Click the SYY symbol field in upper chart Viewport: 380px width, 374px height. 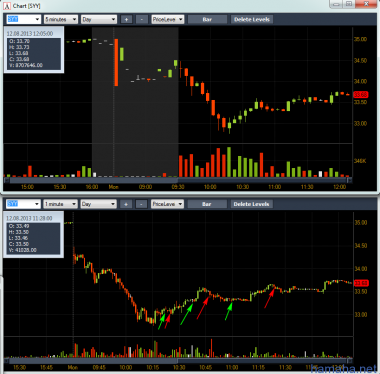[x=23, y=19]
